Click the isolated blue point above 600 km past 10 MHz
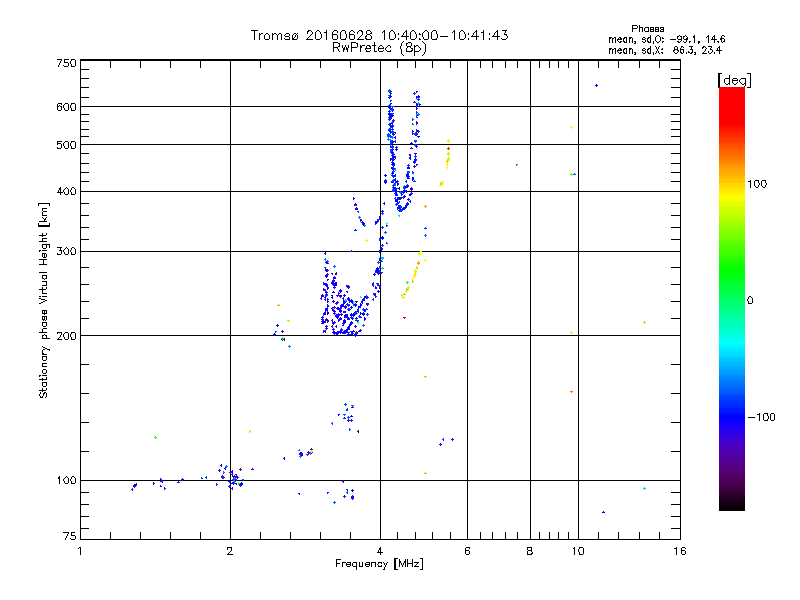 click(x=596, y=86)
